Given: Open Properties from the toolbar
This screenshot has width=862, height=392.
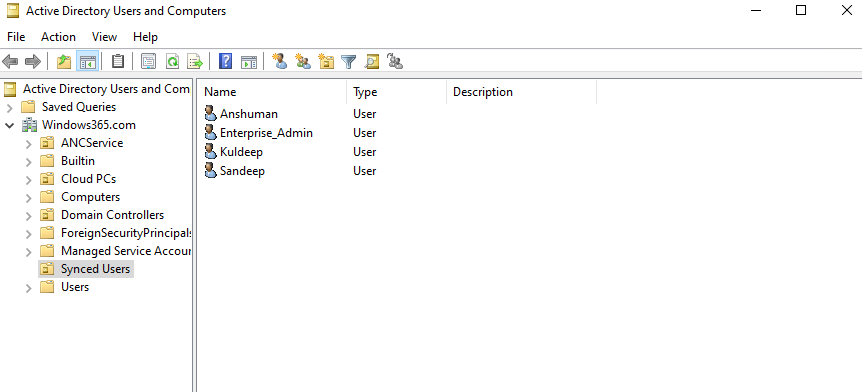Looking at the screenshot, I should coord(148,61).
